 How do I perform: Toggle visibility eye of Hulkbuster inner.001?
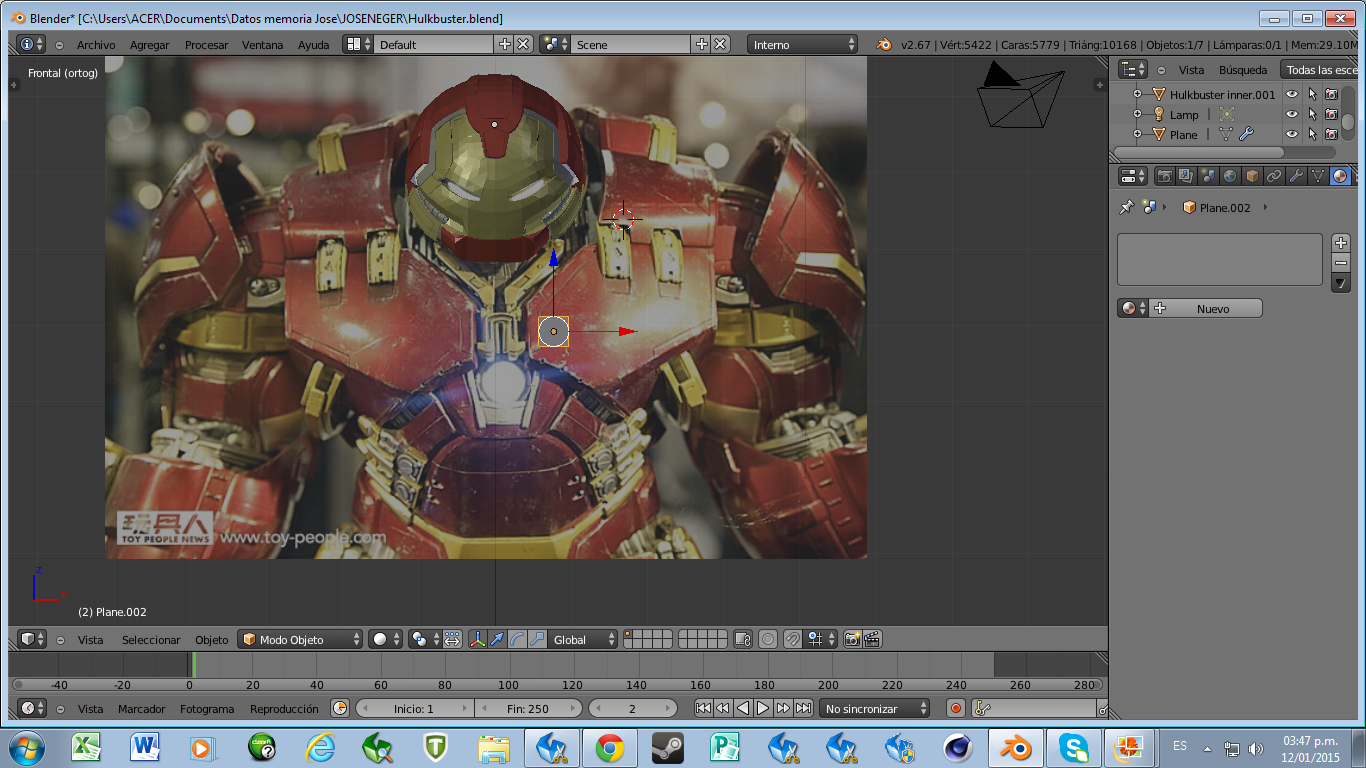pyautogui.click(x=1292, y=94)
